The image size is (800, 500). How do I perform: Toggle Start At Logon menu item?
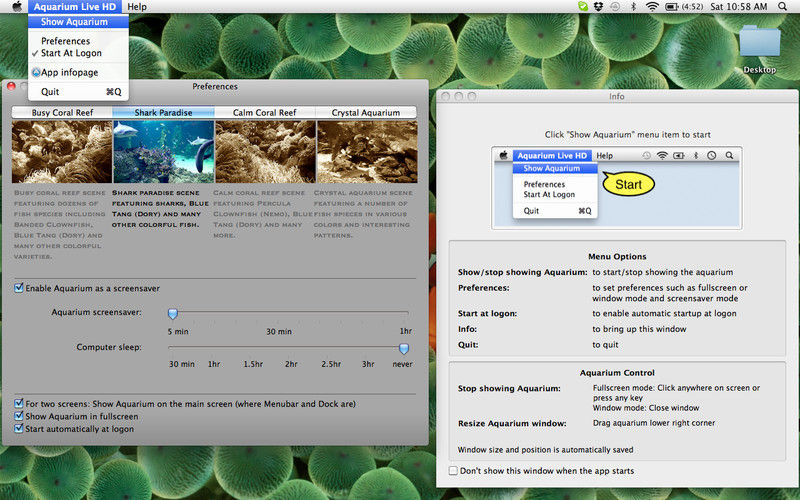point(78,53)
